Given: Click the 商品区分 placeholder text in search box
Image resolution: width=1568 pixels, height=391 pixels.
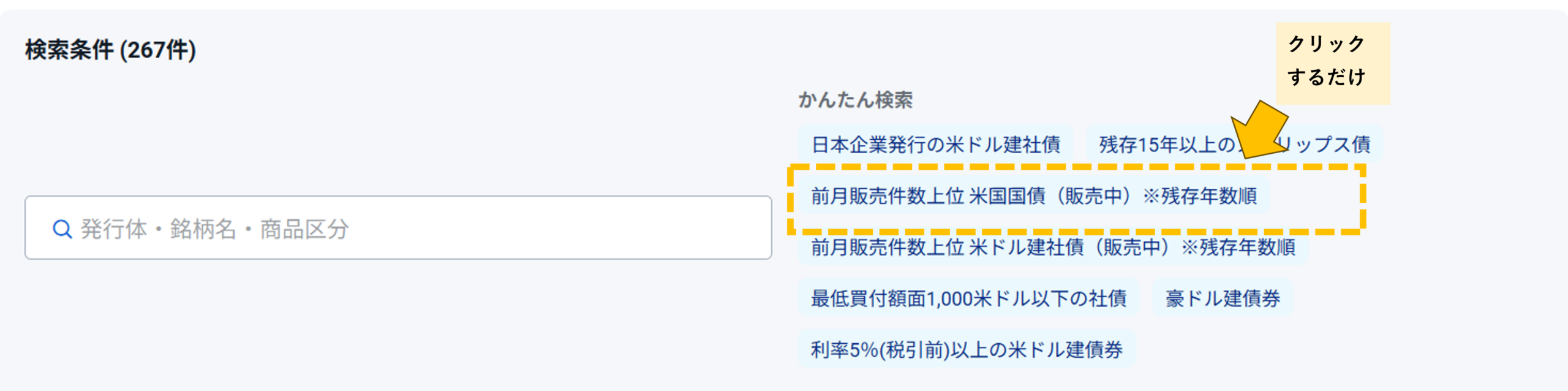Looking at the screenshot, I should point(304,229).
